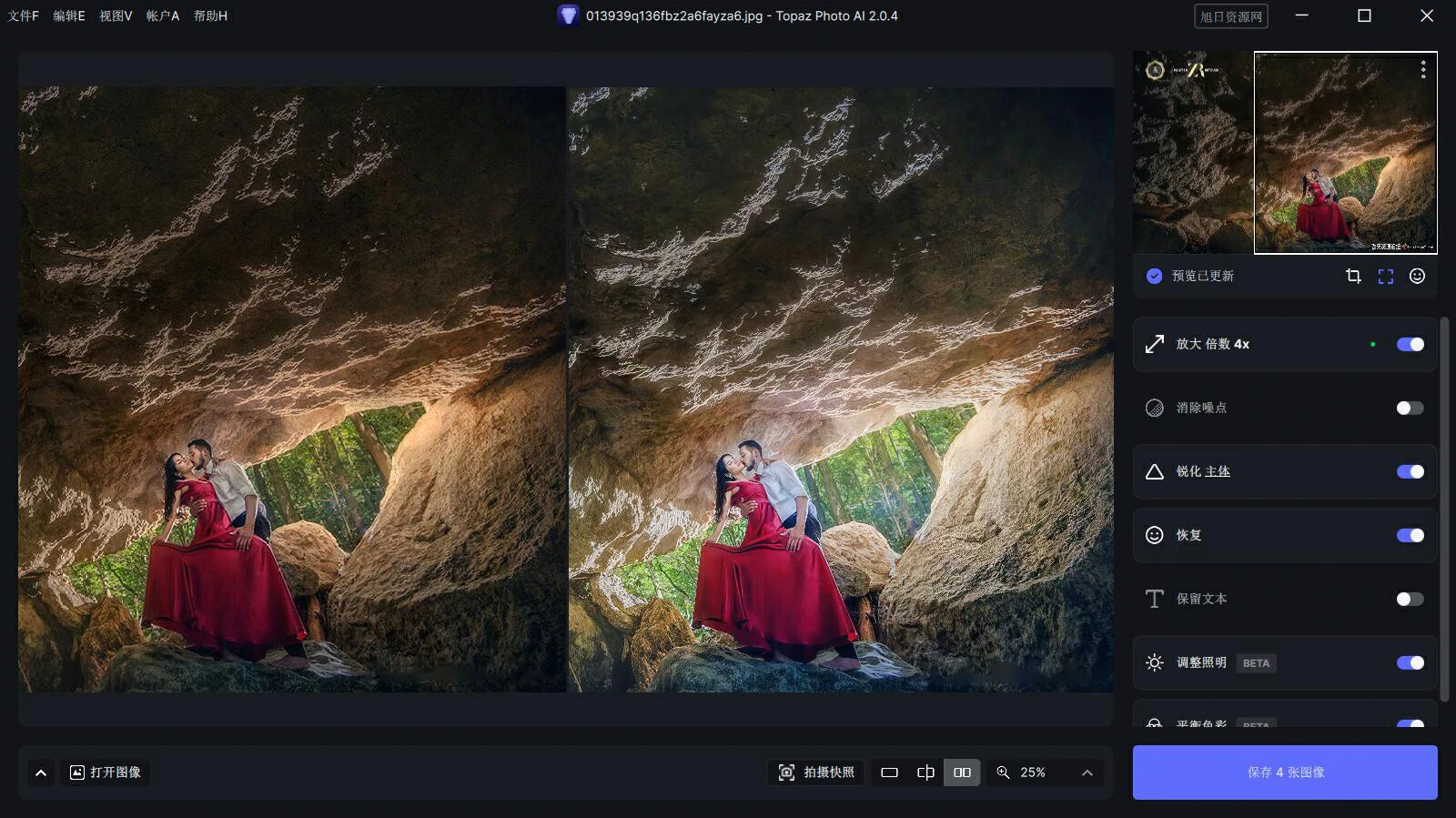Select split slider view icon
The image size is (1456, 818).
pyautogui.click(x=925, y=773)
